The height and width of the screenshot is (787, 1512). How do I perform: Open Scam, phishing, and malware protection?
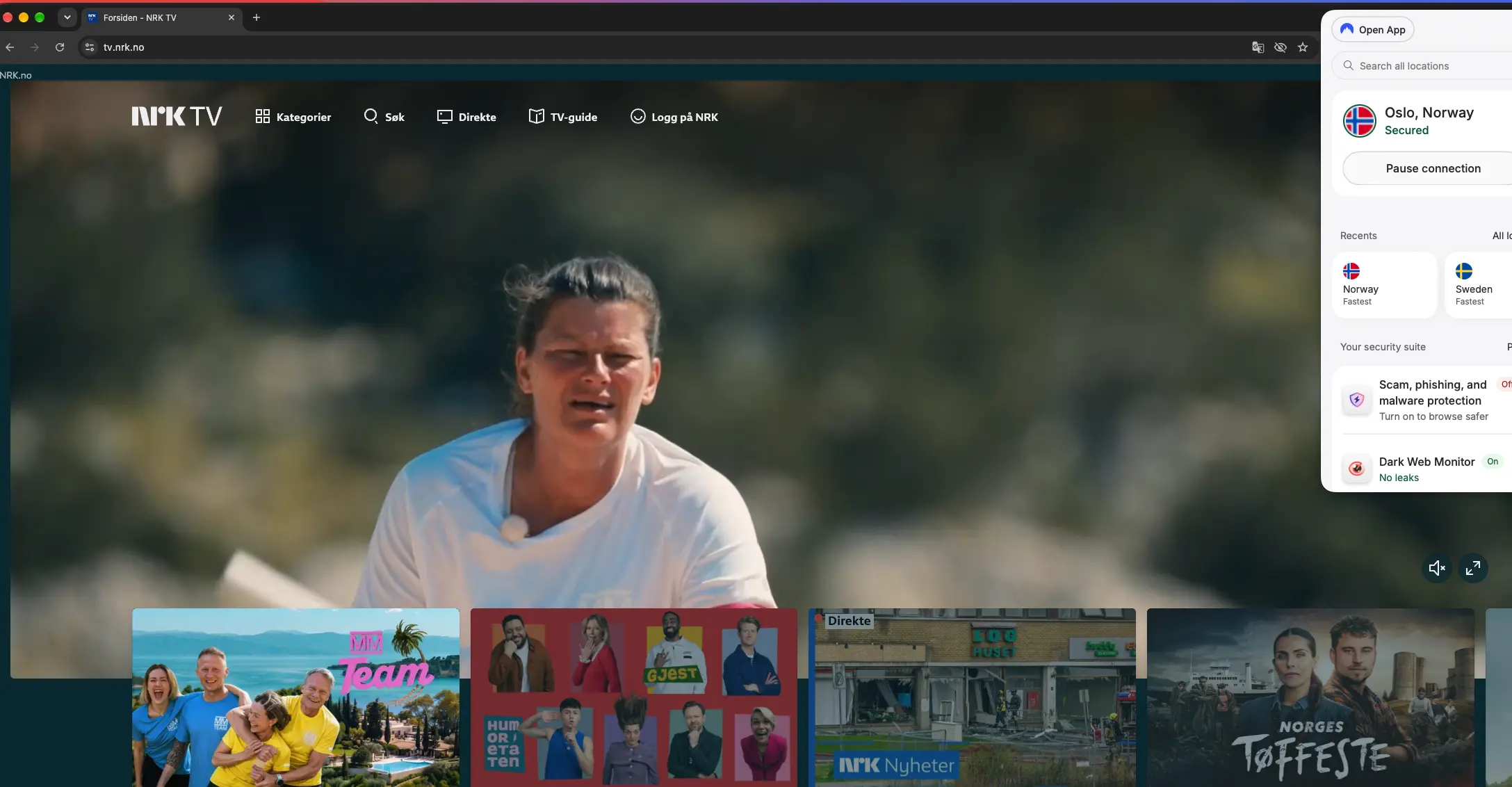click(1423, 400)
